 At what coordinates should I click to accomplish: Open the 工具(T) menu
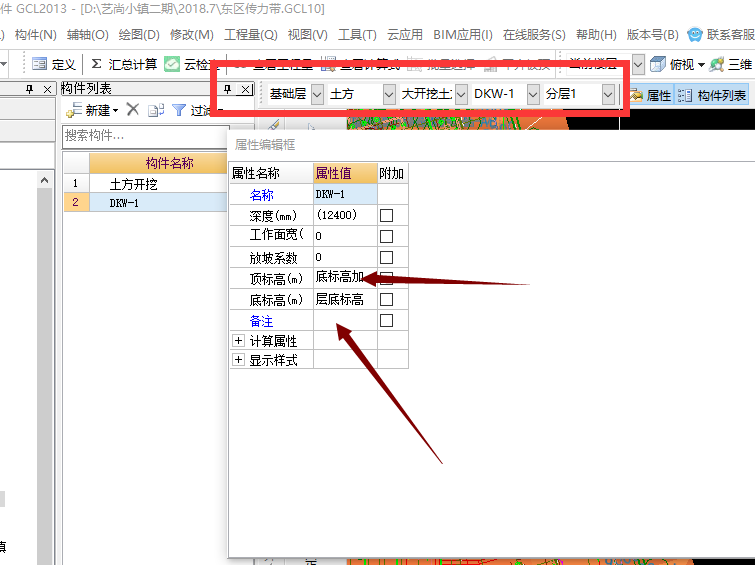pos(357,35)
